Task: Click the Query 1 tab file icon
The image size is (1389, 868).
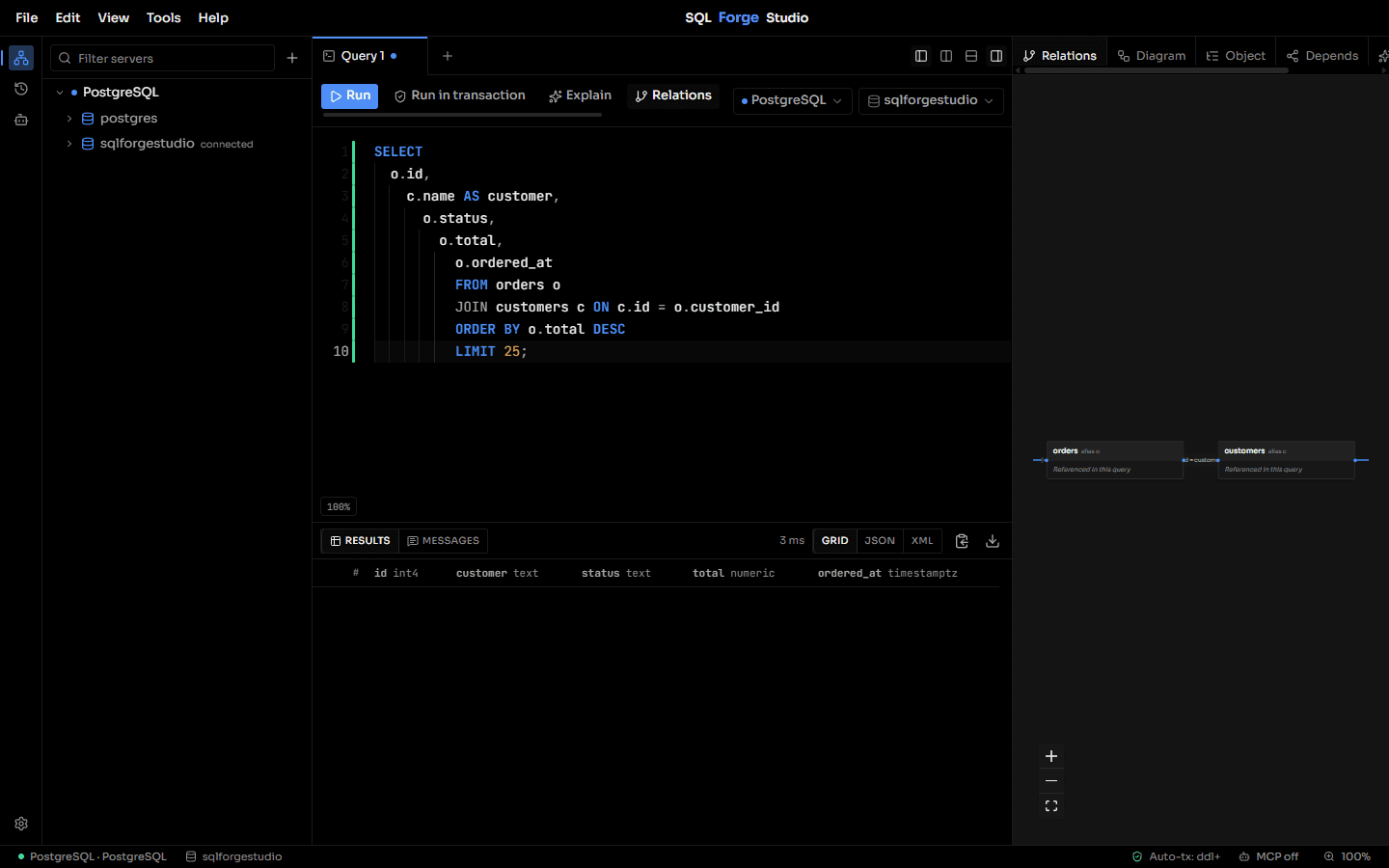Action: pyautogui.click(x=329, y=56)
